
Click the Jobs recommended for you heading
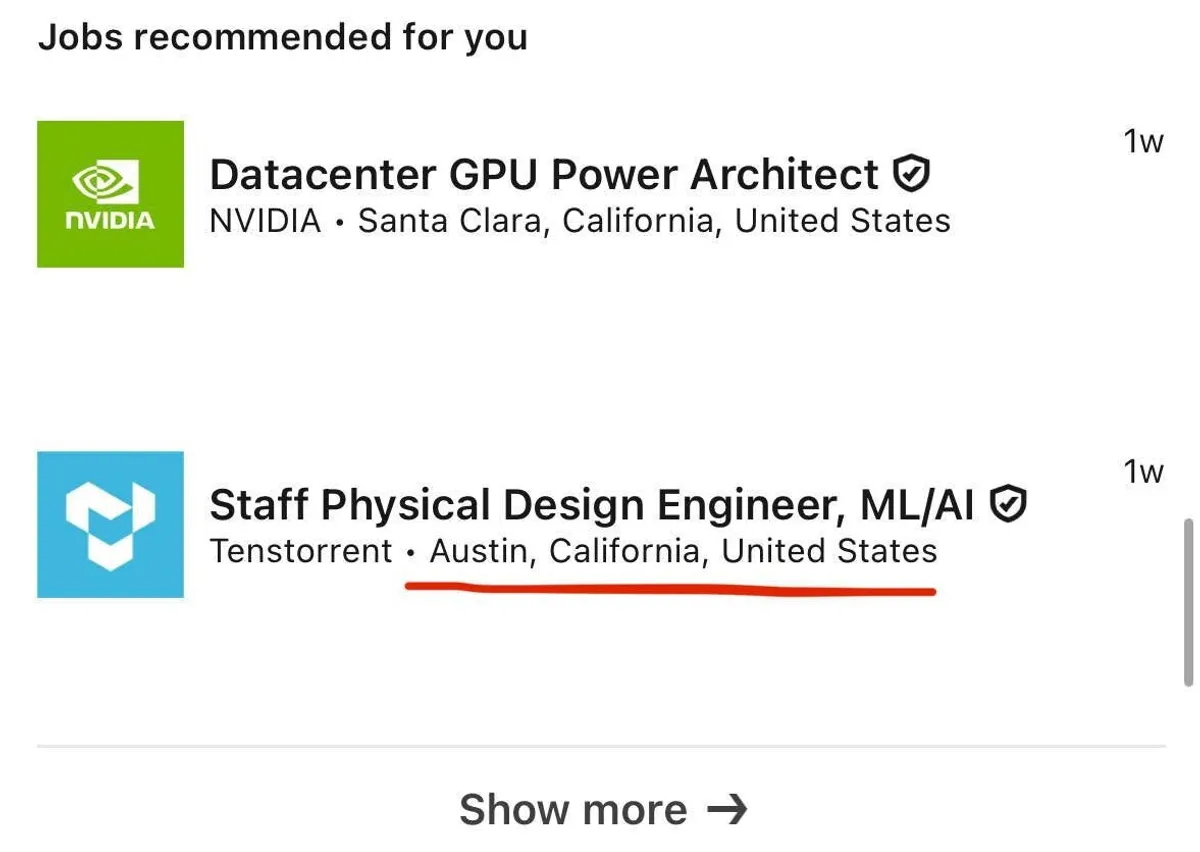[283, 38]
